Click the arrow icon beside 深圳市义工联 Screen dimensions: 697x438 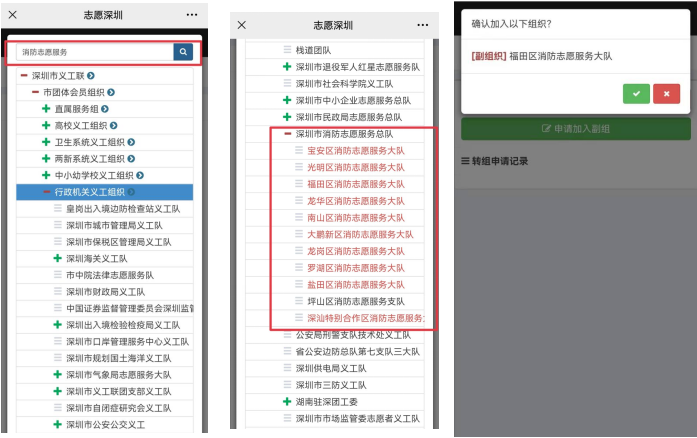tap(94, 76)
